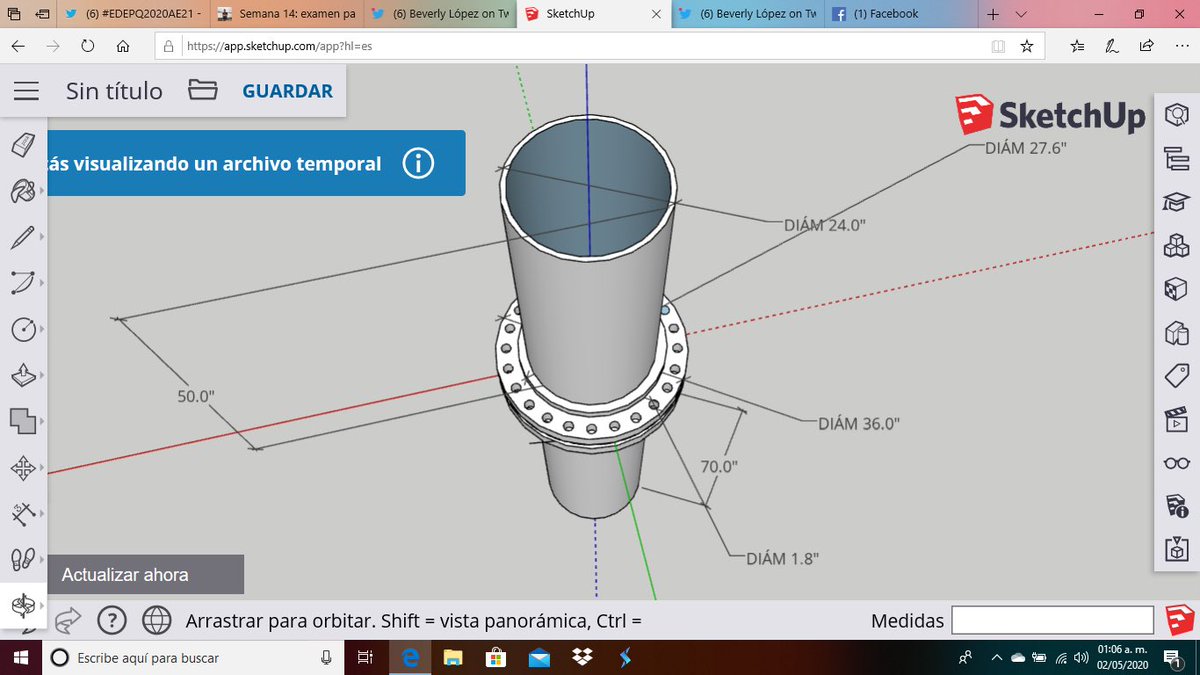Expand the Push/Pull tool flyout arrow
This screenshot has width=1200, height=675.
pos(42,375)
